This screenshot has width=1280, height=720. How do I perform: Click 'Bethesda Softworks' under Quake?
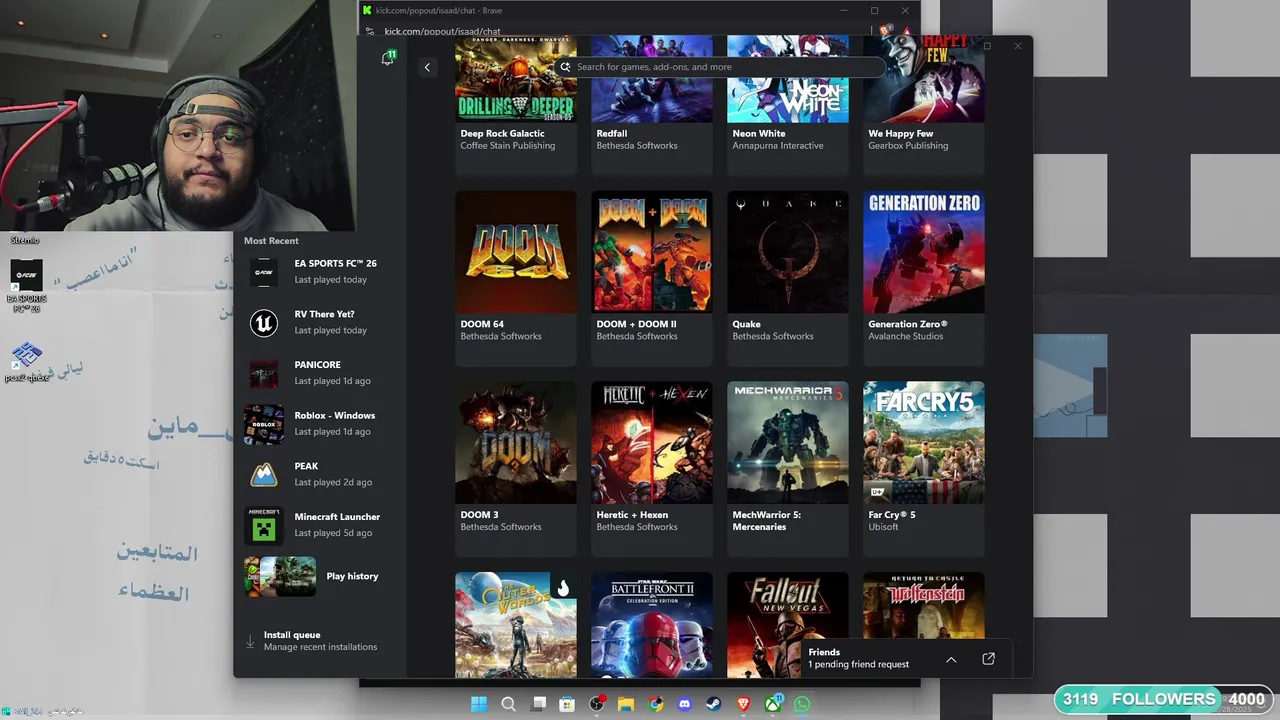(x=773, y=336)
